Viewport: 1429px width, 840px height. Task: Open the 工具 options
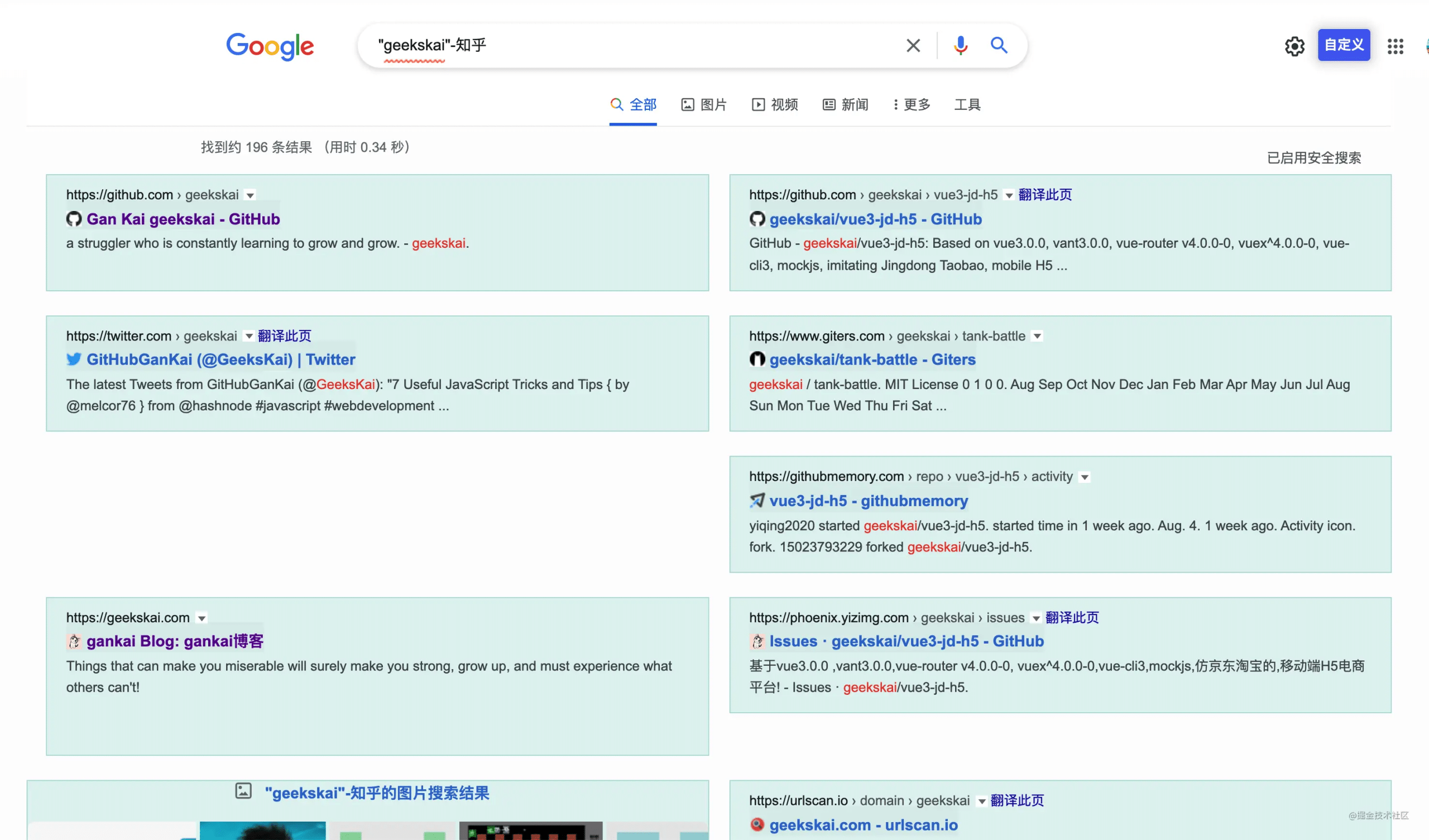point(967,105)
